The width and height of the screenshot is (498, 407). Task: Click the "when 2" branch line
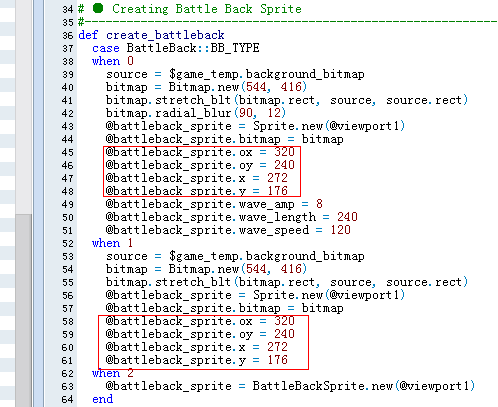click(x=113, y=373)
